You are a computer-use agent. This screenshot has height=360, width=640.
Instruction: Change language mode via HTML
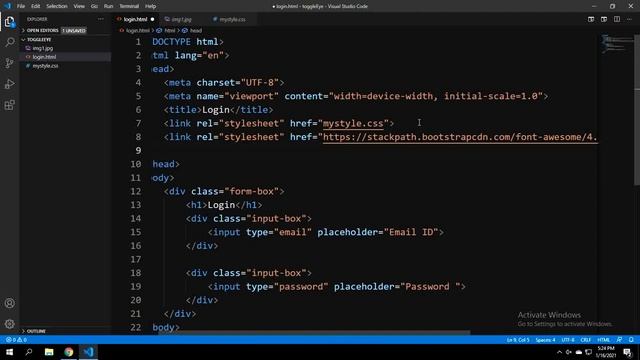(x=603, y=340)
